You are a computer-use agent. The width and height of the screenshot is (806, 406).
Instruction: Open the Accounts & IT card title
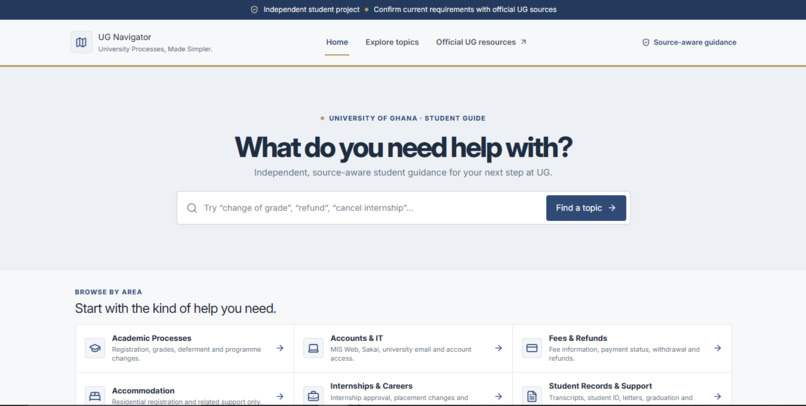tap(356, 338)
